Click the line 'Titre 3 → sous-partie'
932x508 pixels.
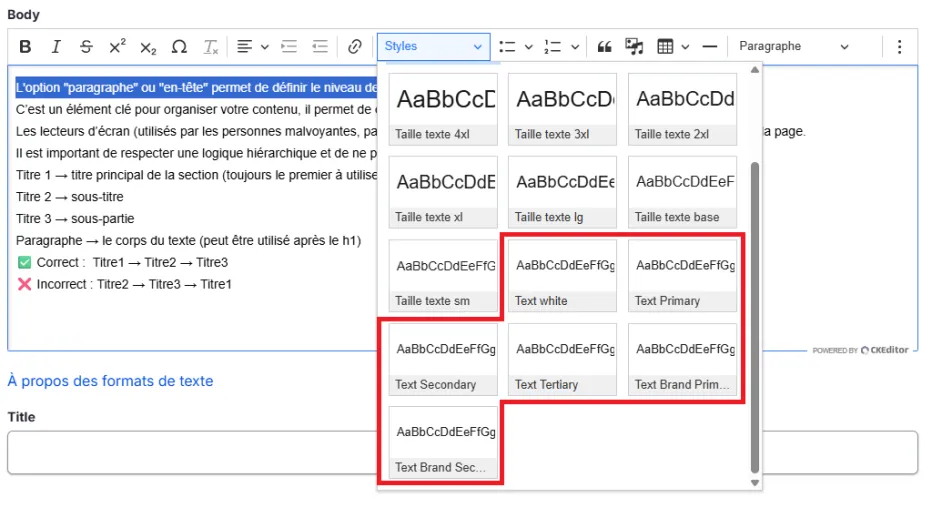point(75,219)
